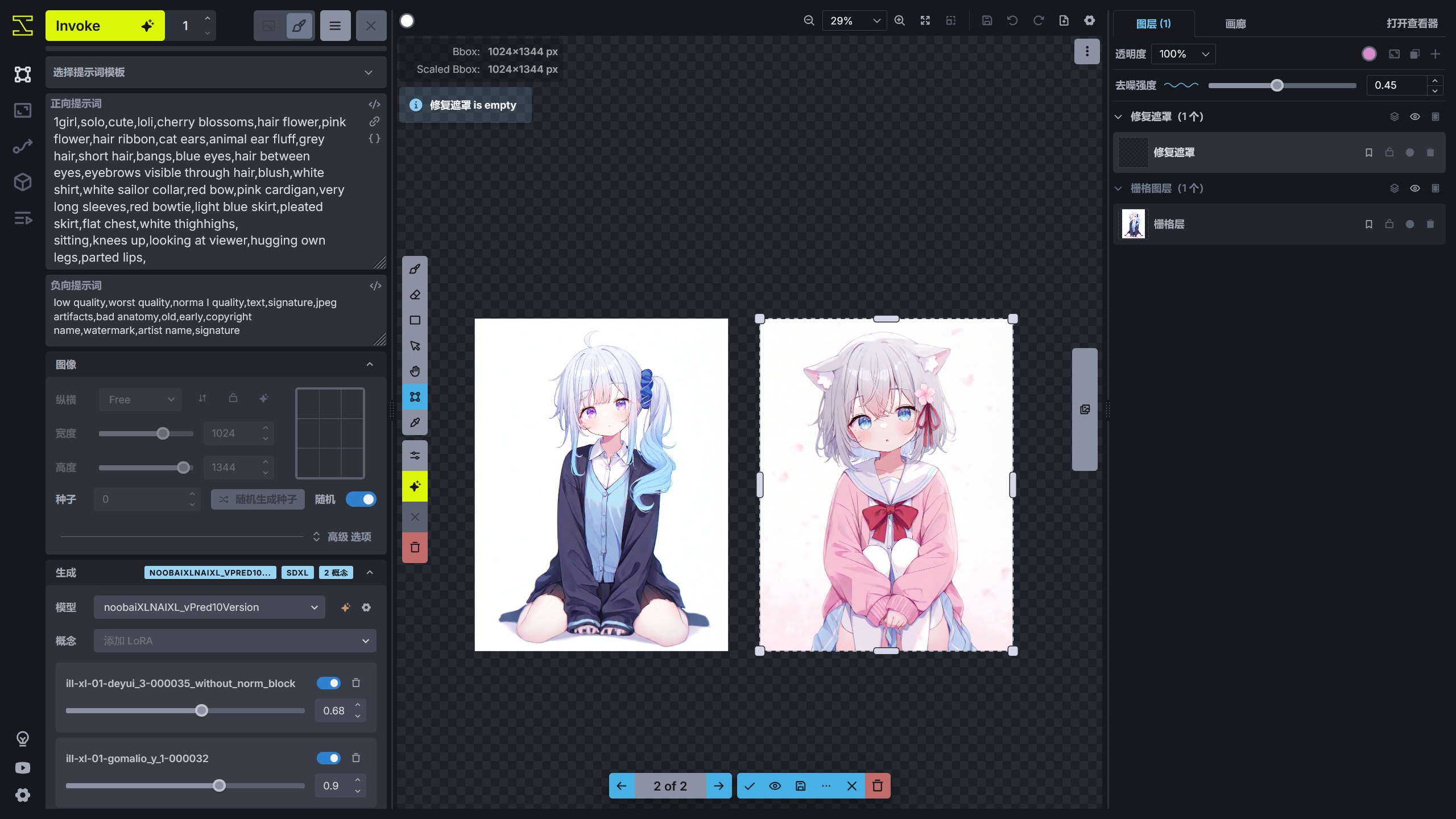
Task: Click the Undo icon above the canvas
Action: 1012,20
